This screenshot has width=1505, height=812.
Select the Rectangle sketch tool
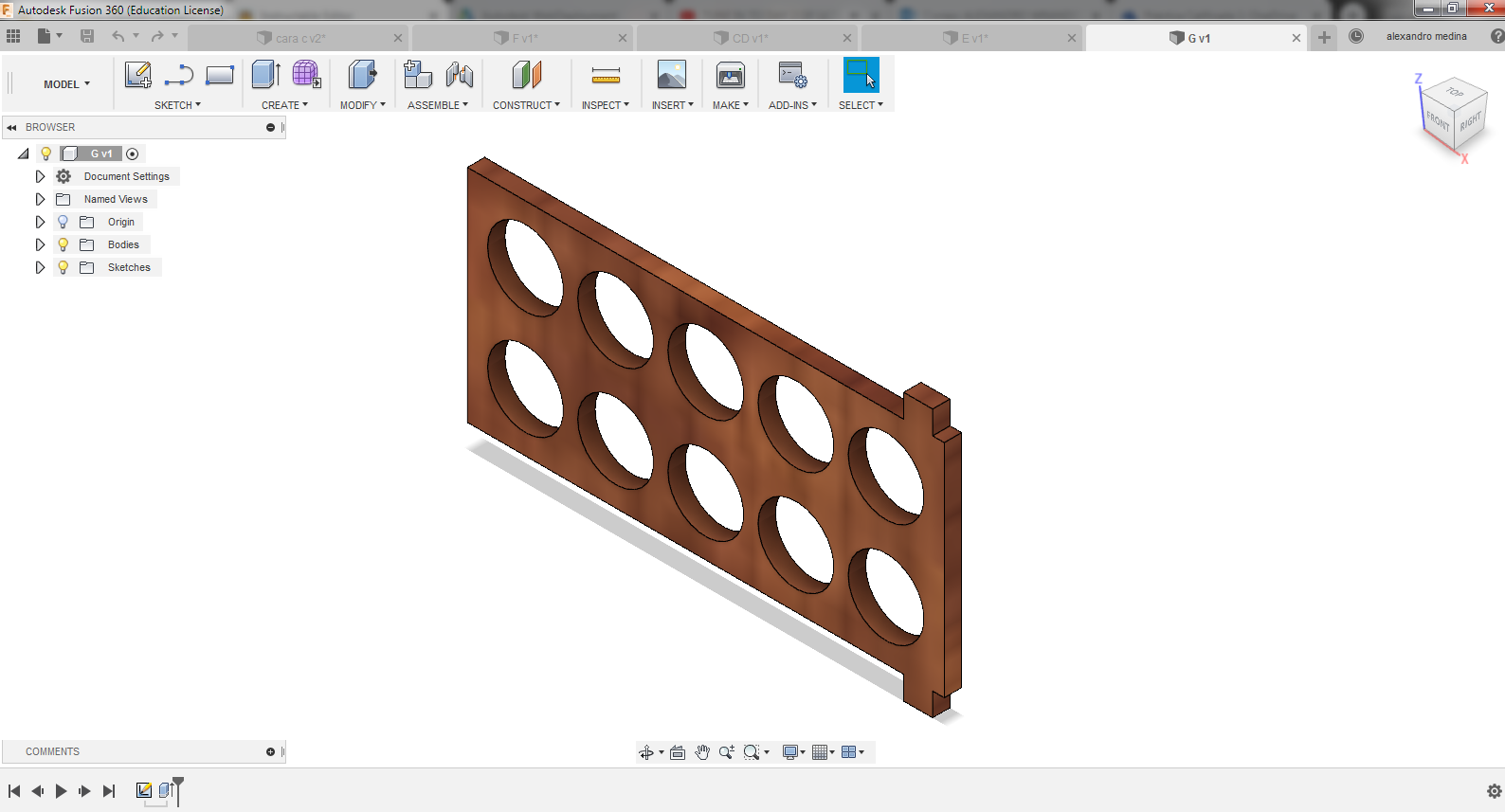(220, 75)
